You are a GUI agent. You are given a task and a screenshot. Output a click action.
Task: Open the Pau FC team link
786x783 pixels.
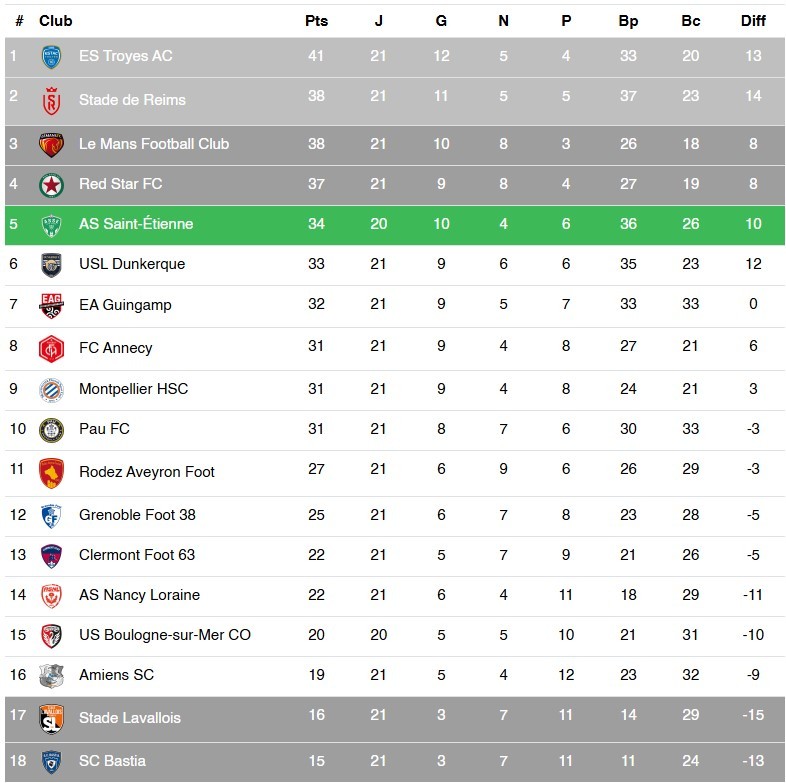(x=104, y=429)
